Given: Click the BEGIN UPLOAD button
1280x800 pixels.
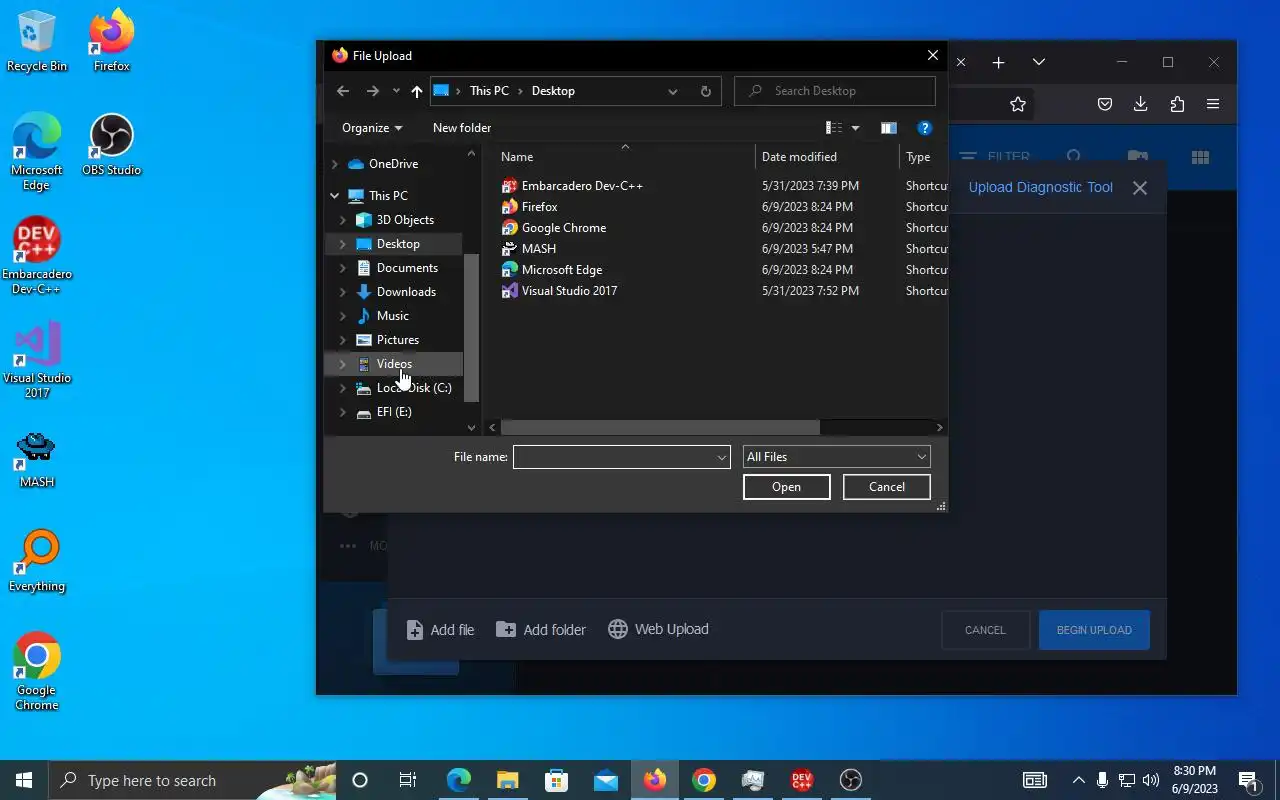Looking at the screenshot, I should click(1094, 630).
